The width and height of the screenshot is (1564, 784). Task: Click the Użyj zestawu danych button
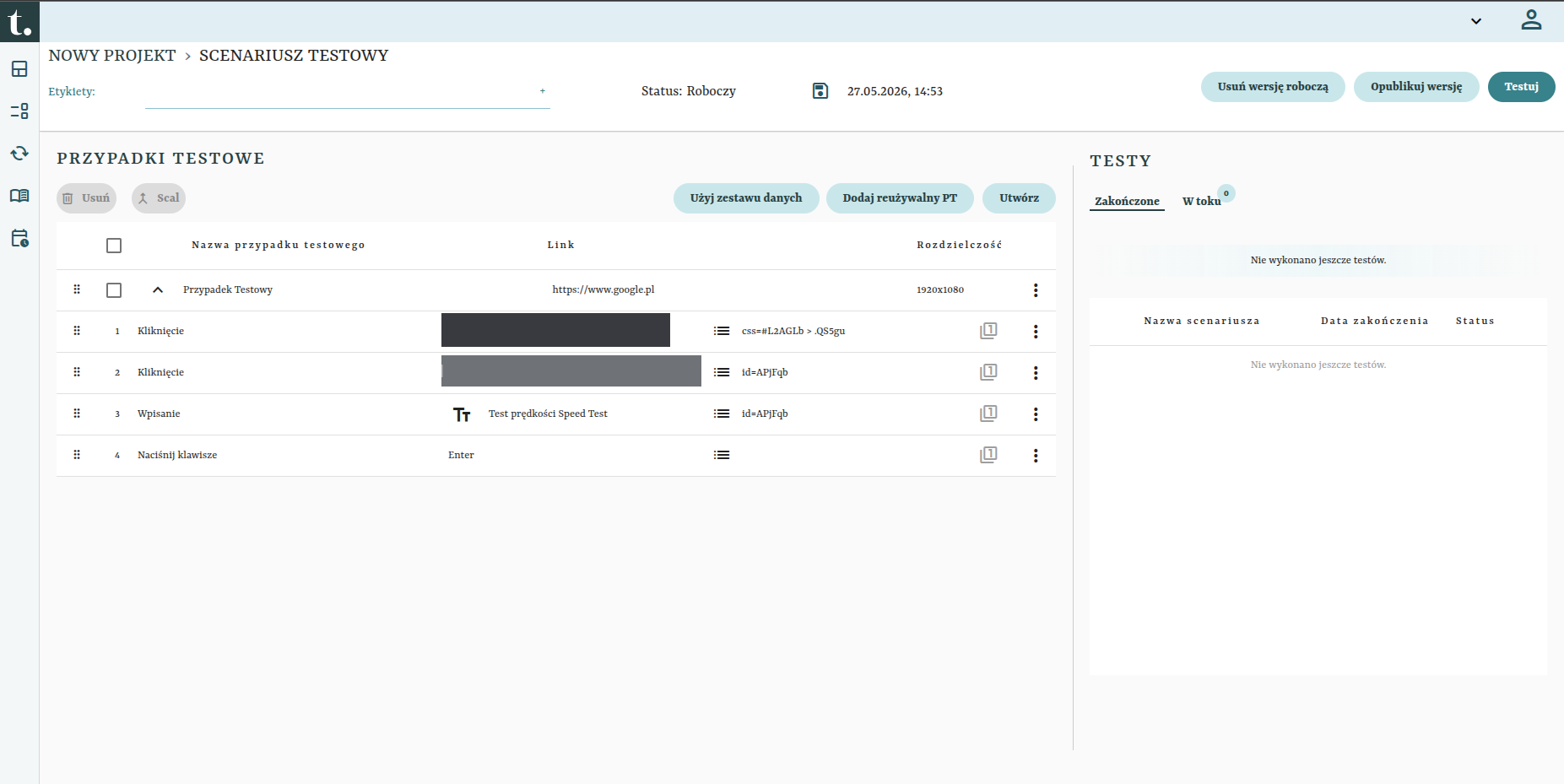pos(746,198)
